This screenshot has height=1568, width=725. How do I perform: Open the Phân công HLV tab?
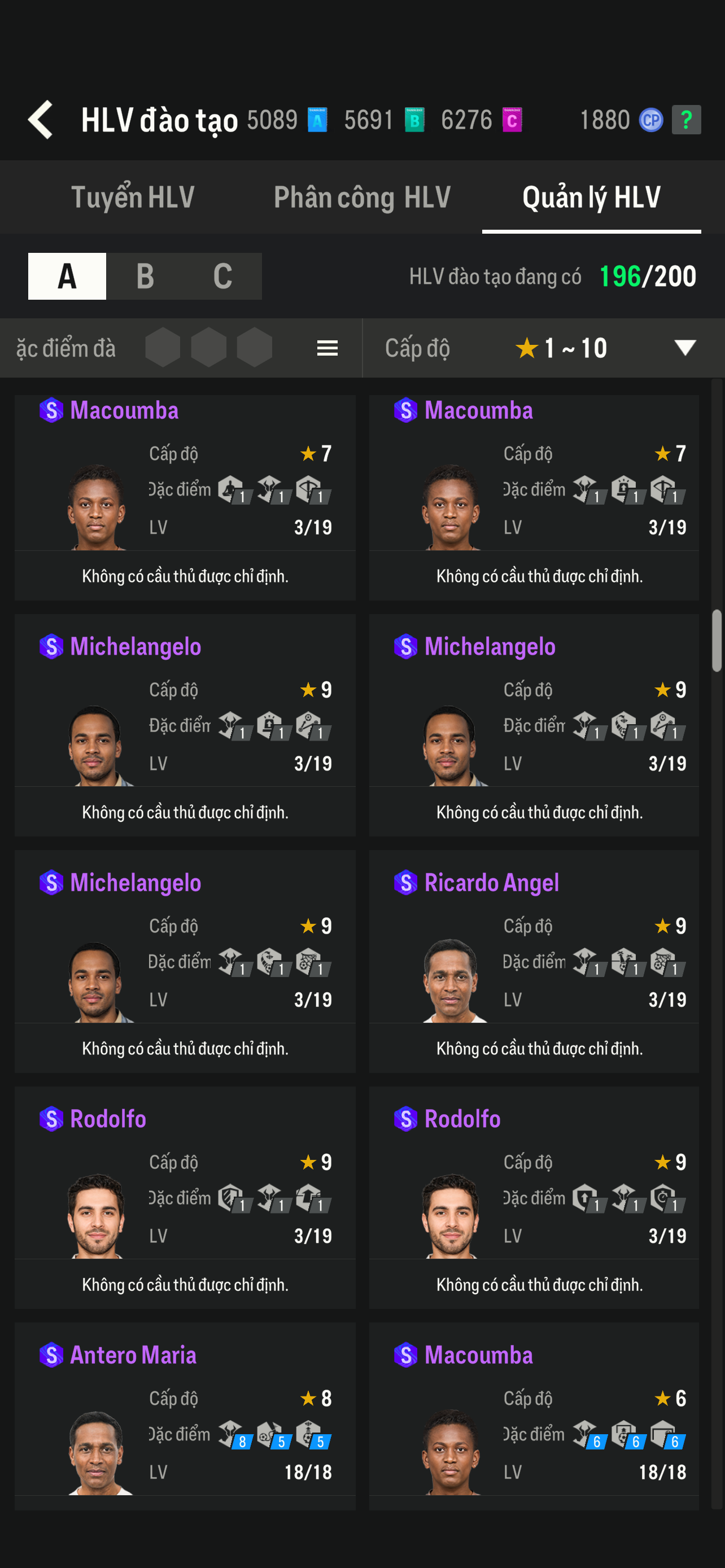pyautogui.click(x=362, y=197)
